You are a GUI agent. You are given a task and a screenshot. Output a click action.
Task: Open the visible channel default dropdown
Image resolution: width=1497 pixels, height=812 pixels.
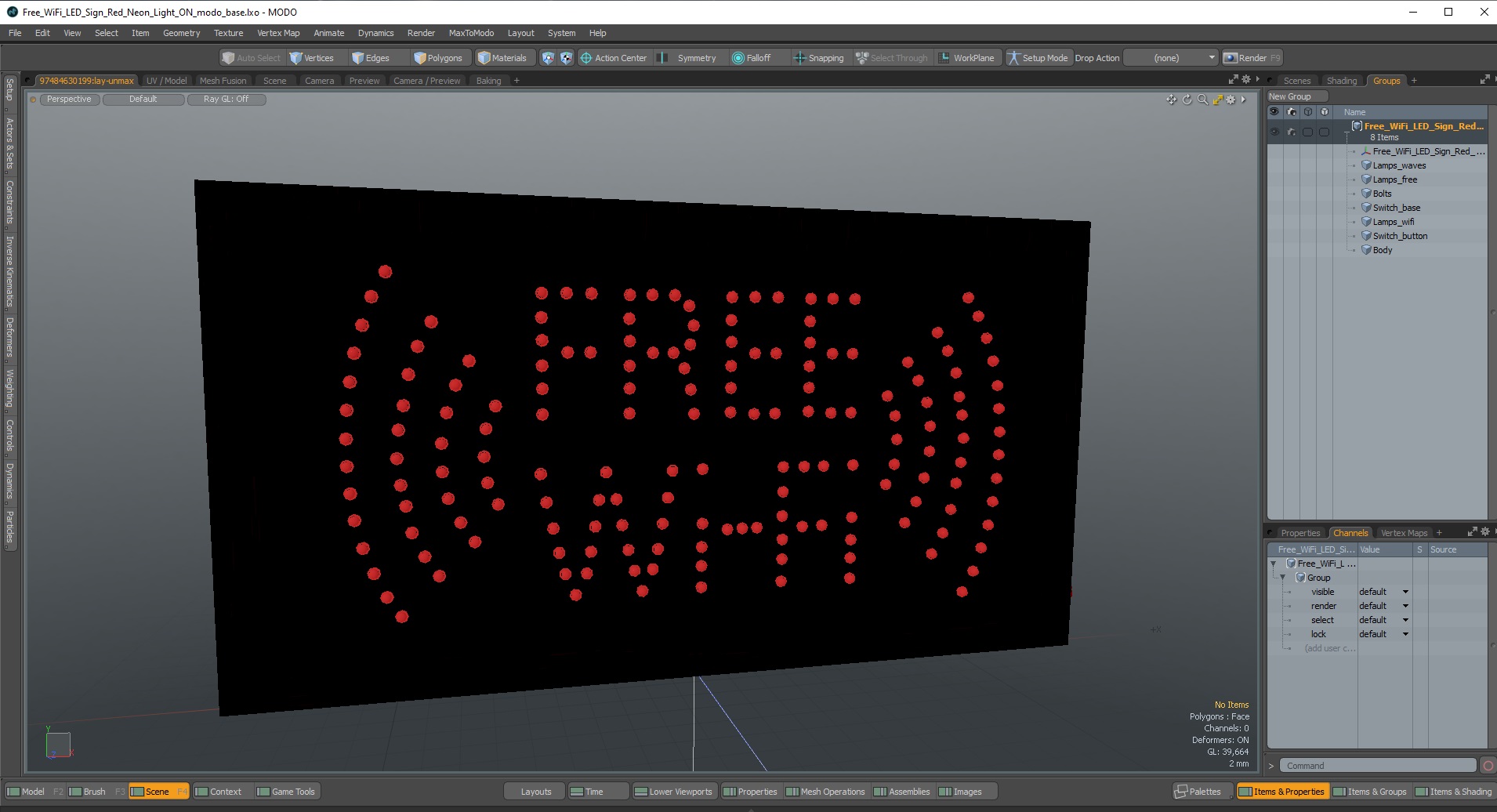[x=1383, y=592]
